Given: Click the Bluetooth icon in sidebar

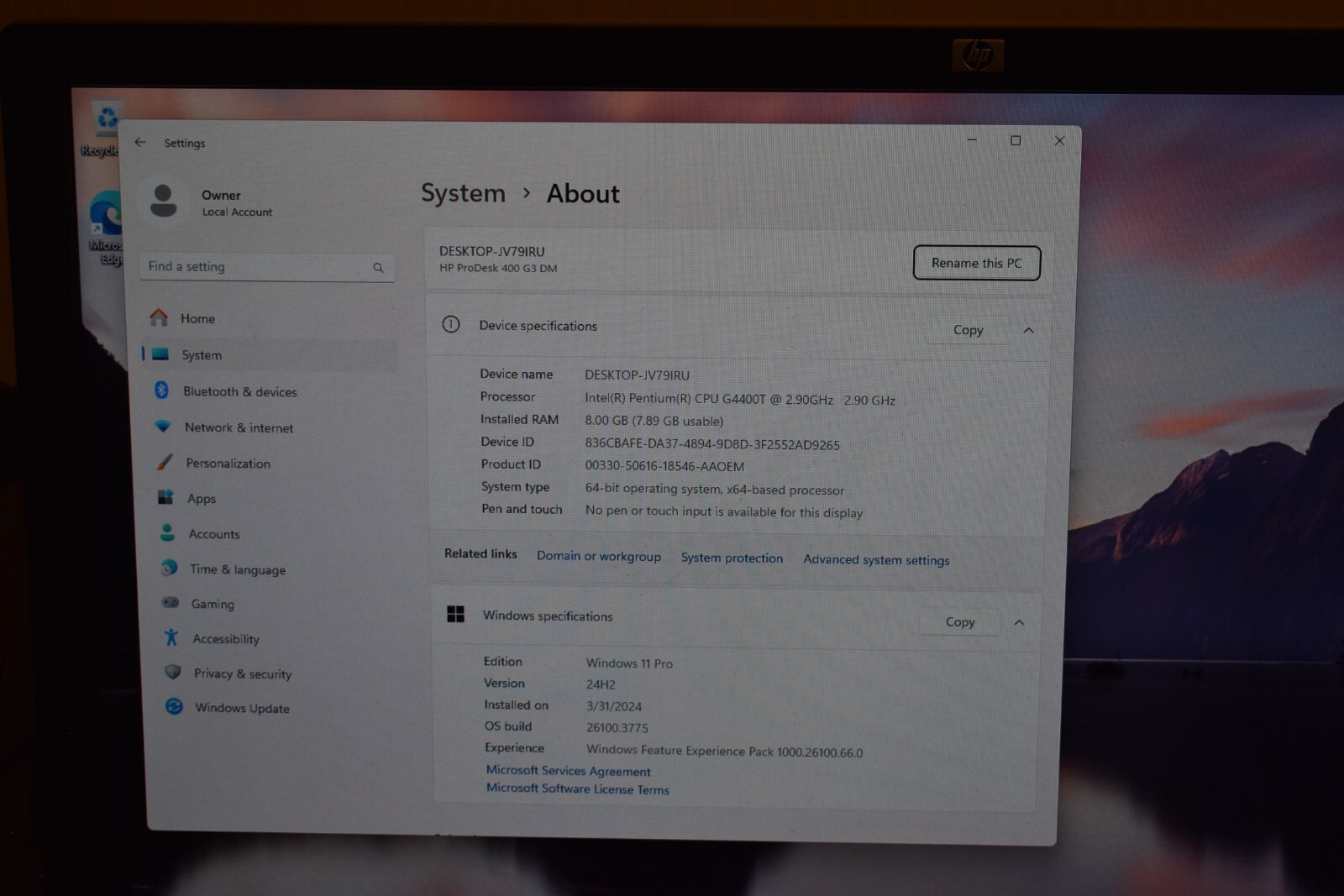Looking at the screenshot, I should [161, 390].
